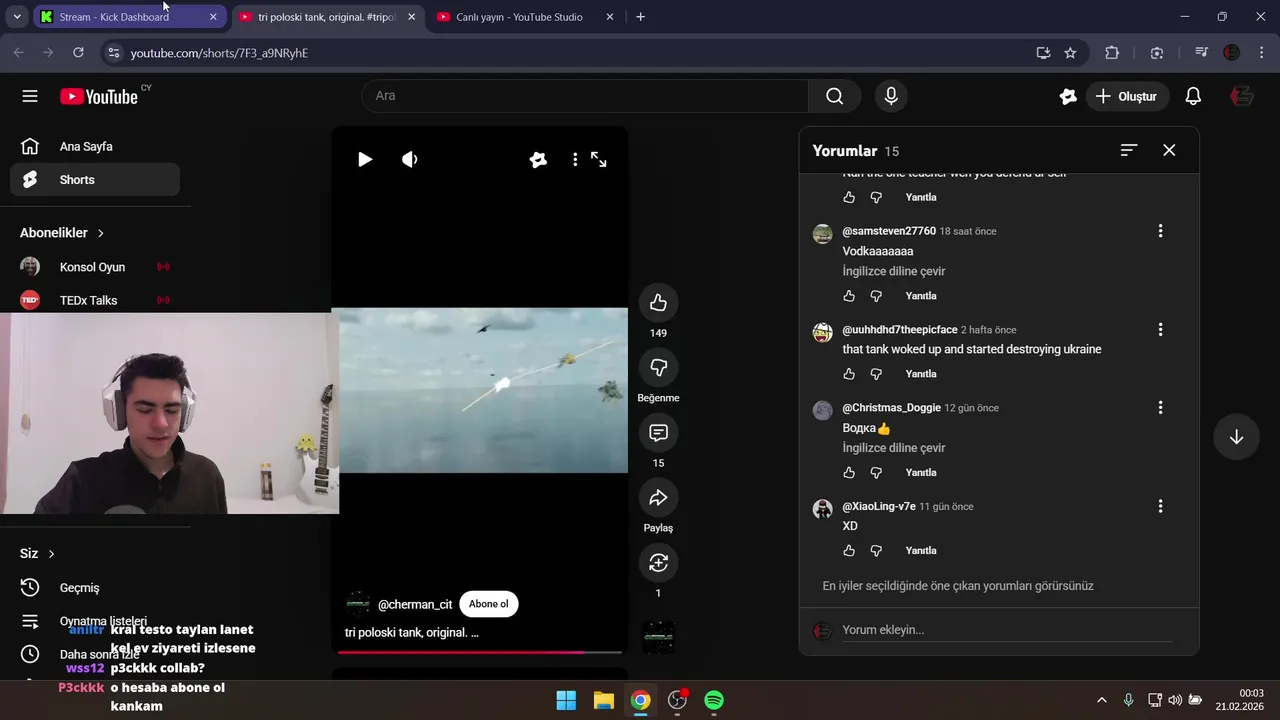
Task: Switch to Canlı yayın YouTube Studio tab
Action: coord(526,17)
